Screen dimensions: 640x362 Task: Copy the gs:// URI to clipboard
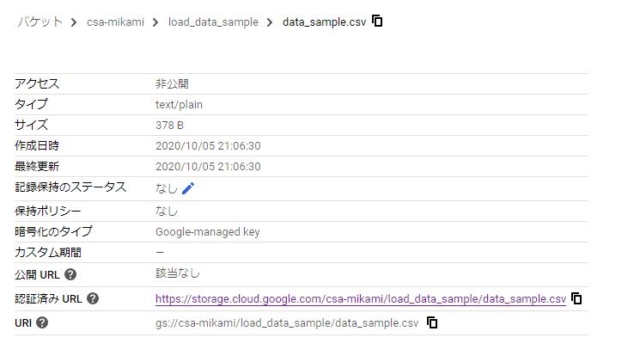click(432, 323)
